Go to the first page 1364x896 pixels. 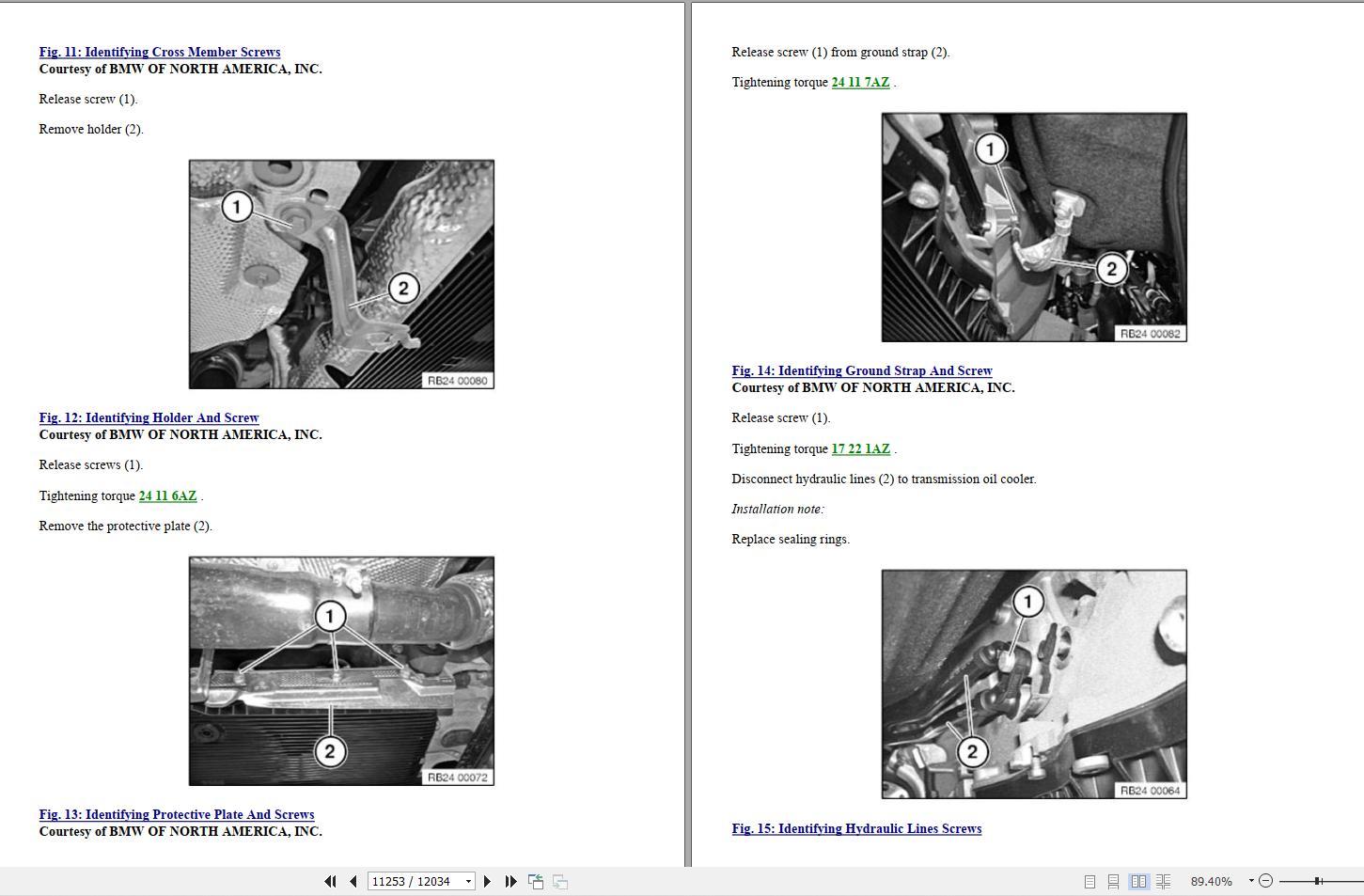(330, 881)
